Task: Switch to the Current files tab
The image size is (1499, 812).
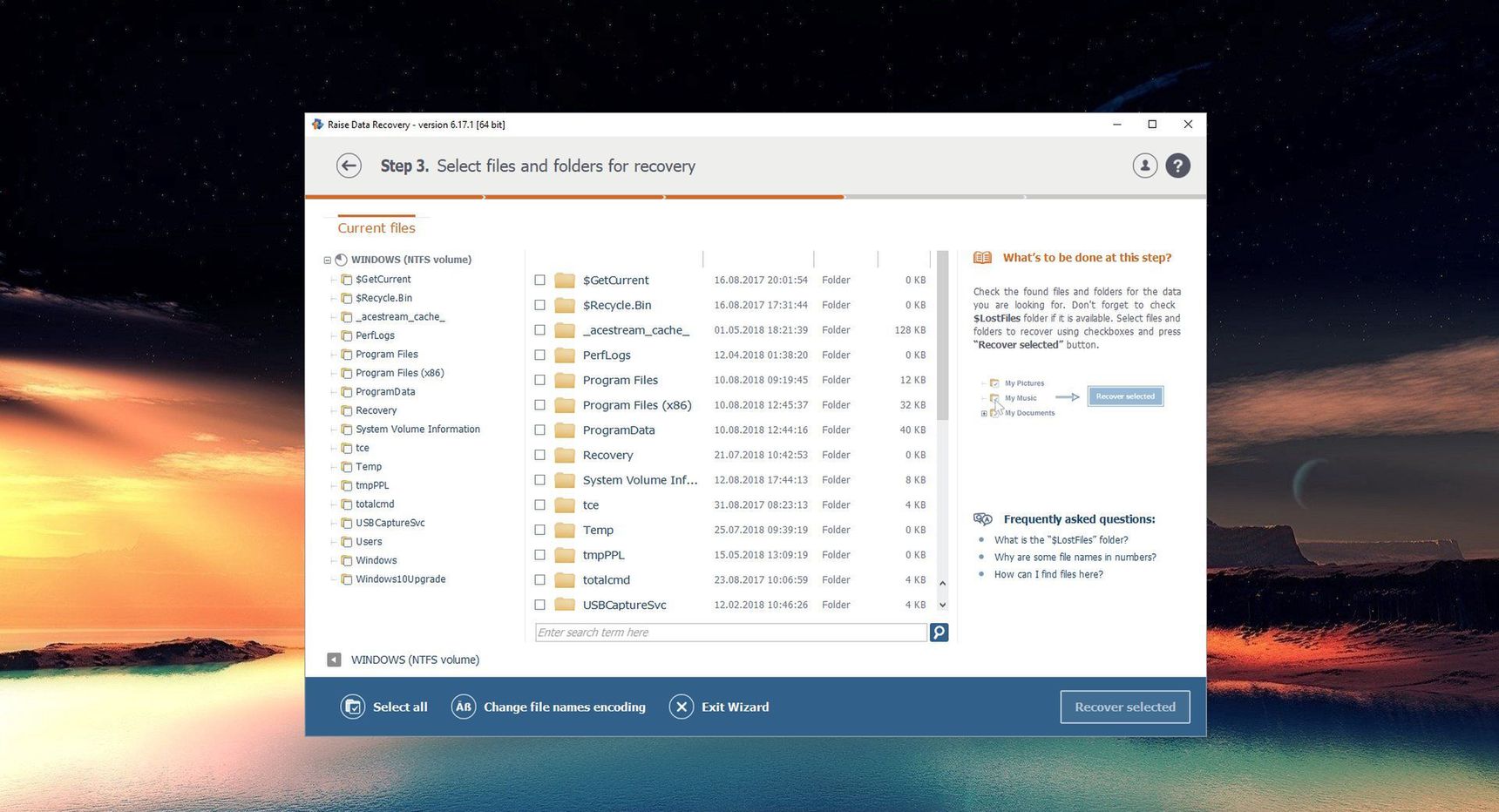Action: (x=376, y=227)
